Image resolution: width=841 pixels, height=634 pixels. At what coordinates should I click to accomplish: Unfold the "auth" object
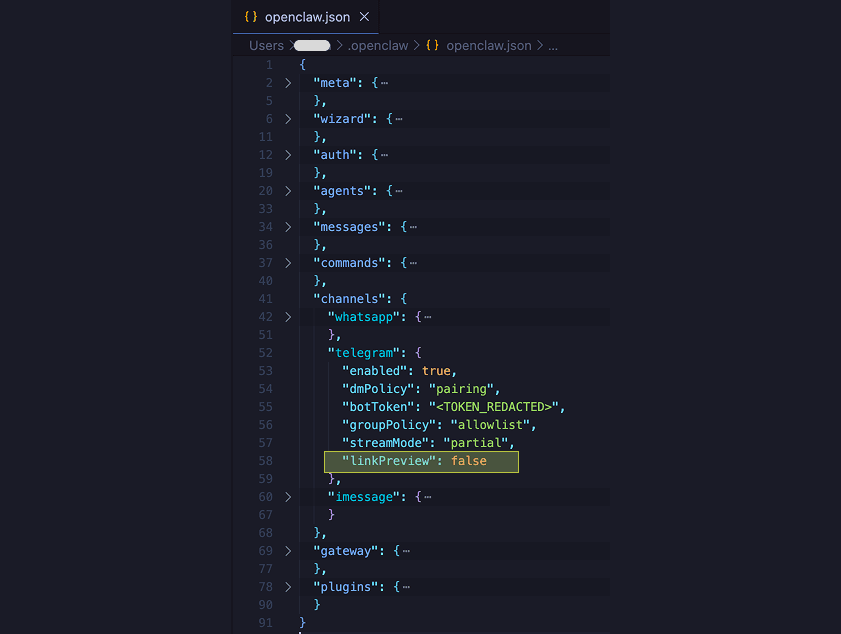click(288, 154)
